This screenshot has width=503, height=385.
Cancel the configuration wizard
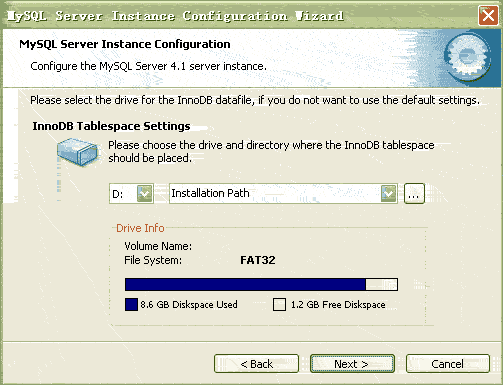tap(448, 364)
